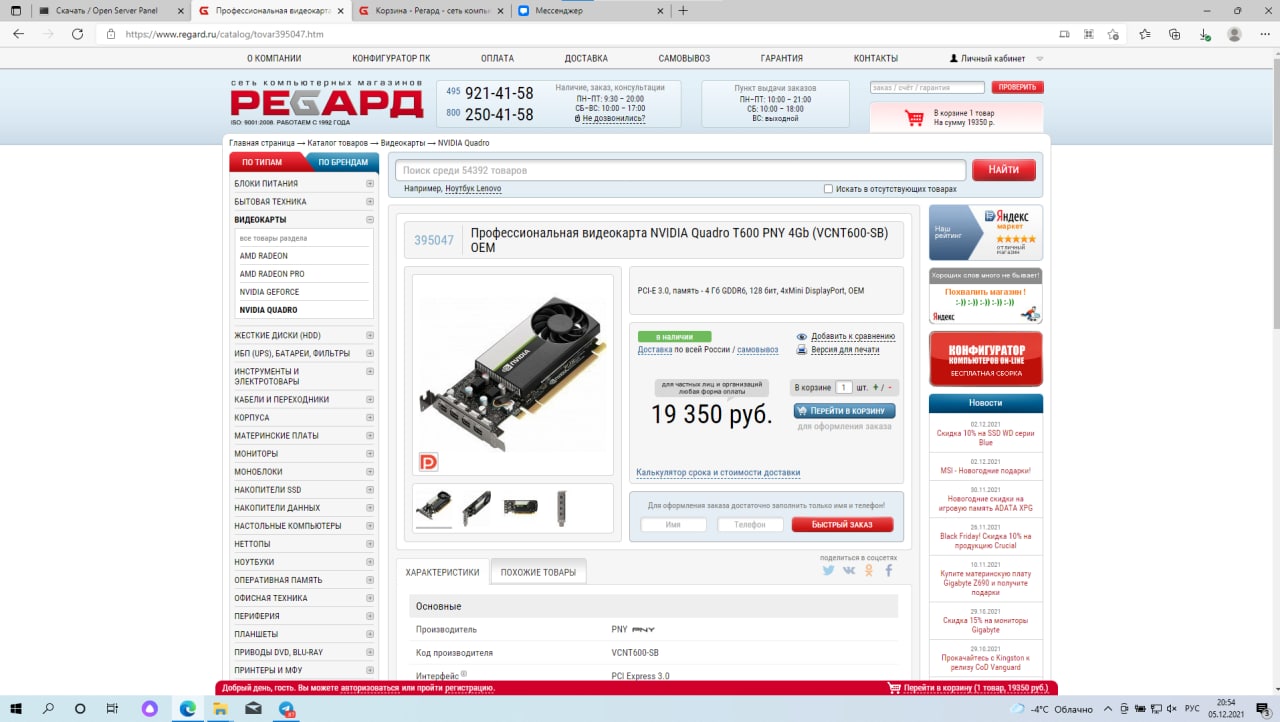Open 'Конфигуратор ПК' menu item
The width and height of the screenshot is (1280, 722).
(391, 58)
